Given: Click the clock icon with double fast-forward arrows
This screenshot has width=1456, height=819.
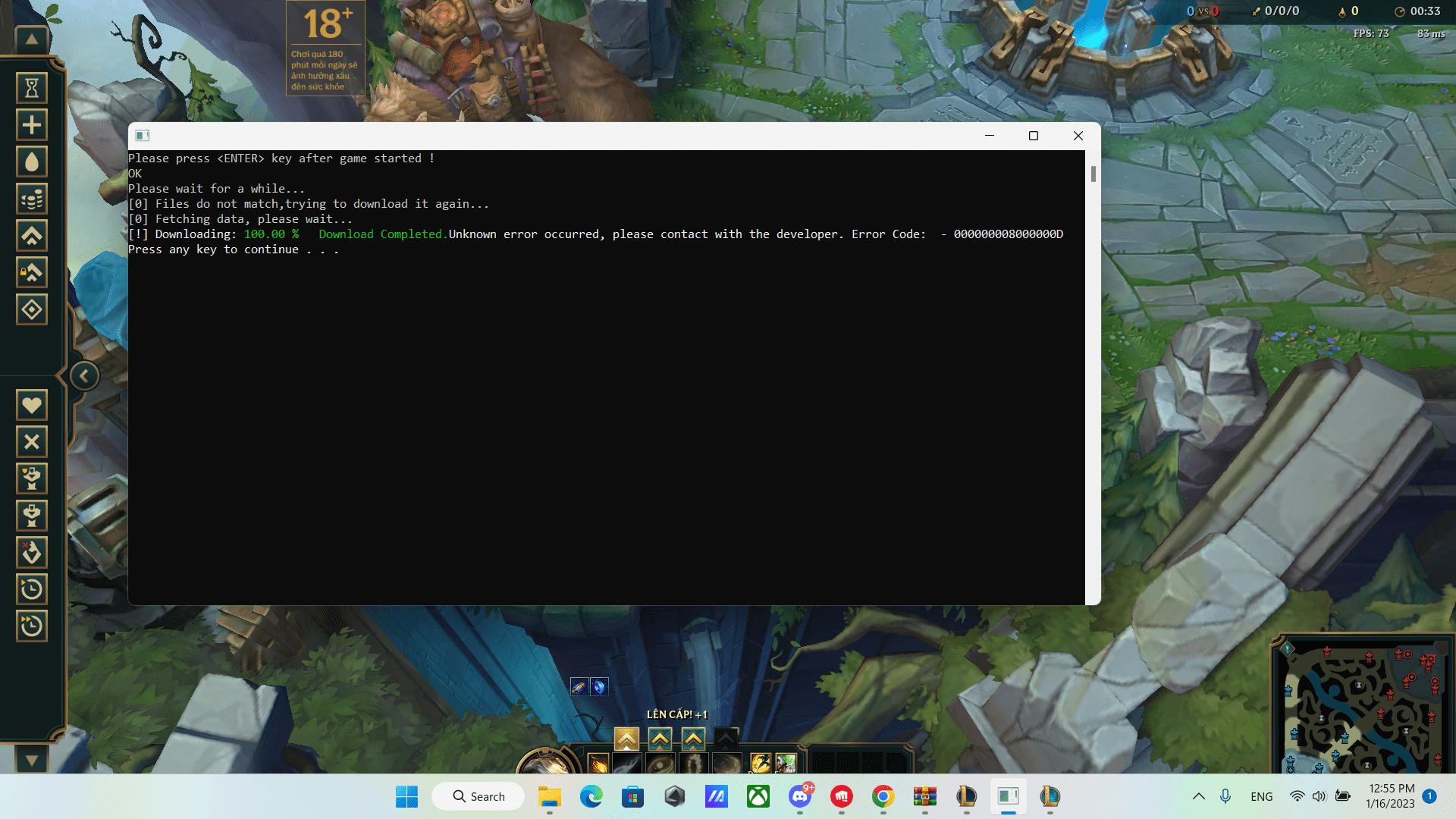Looking at the screenshot, I should pyautogui.click(x=32, y=626).
